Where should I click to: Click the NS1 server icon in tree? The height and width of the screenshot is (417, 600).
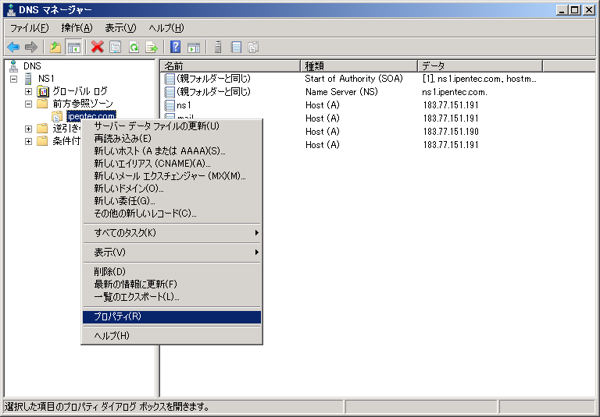(x=28, y=79)
